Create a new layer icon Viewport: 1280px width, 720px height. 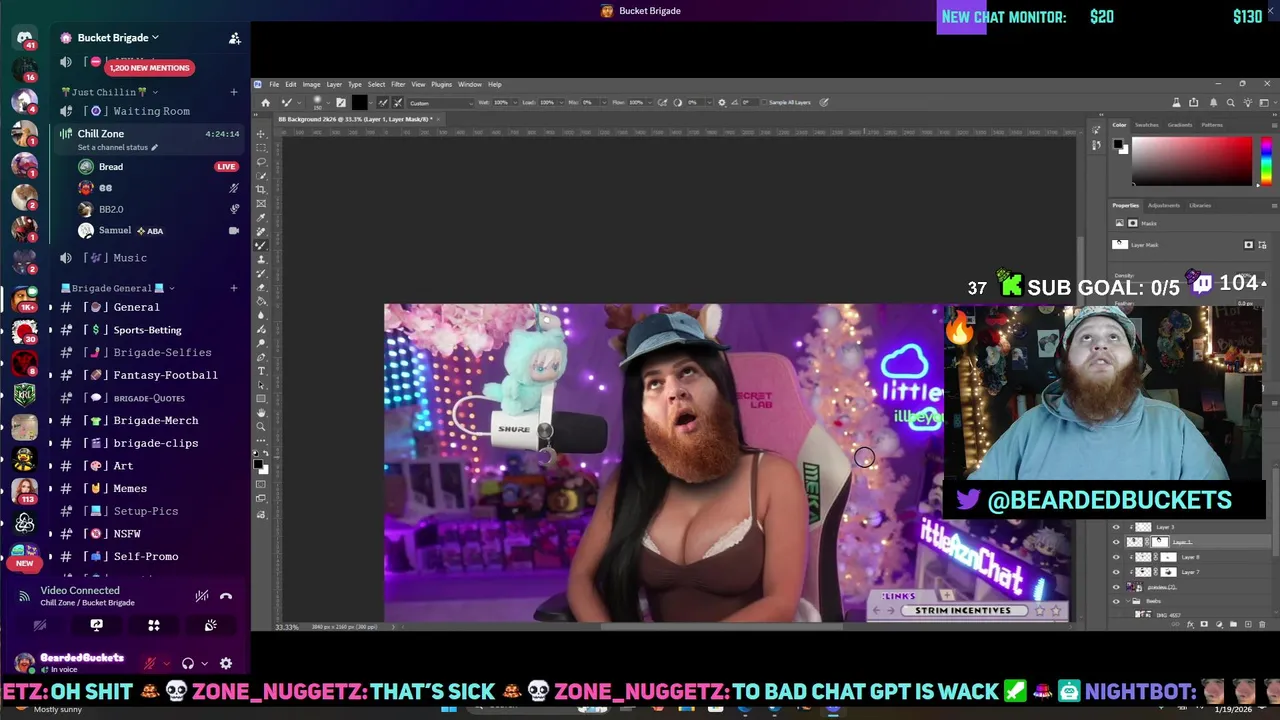pos(1248,624)
